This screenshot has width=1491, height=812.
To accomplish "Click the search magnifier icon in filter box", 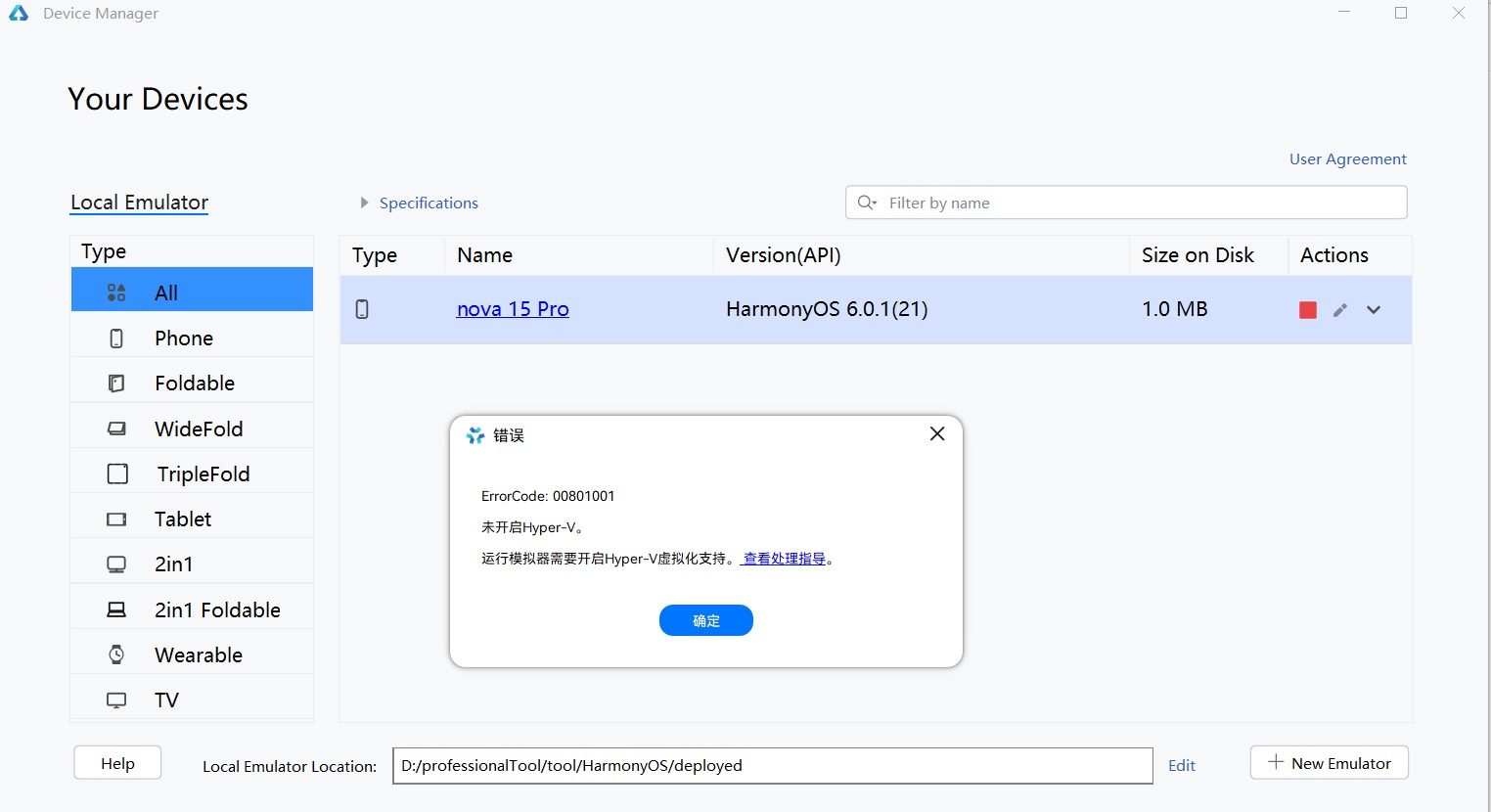I will pyautogui.click(x=867, y=203).
